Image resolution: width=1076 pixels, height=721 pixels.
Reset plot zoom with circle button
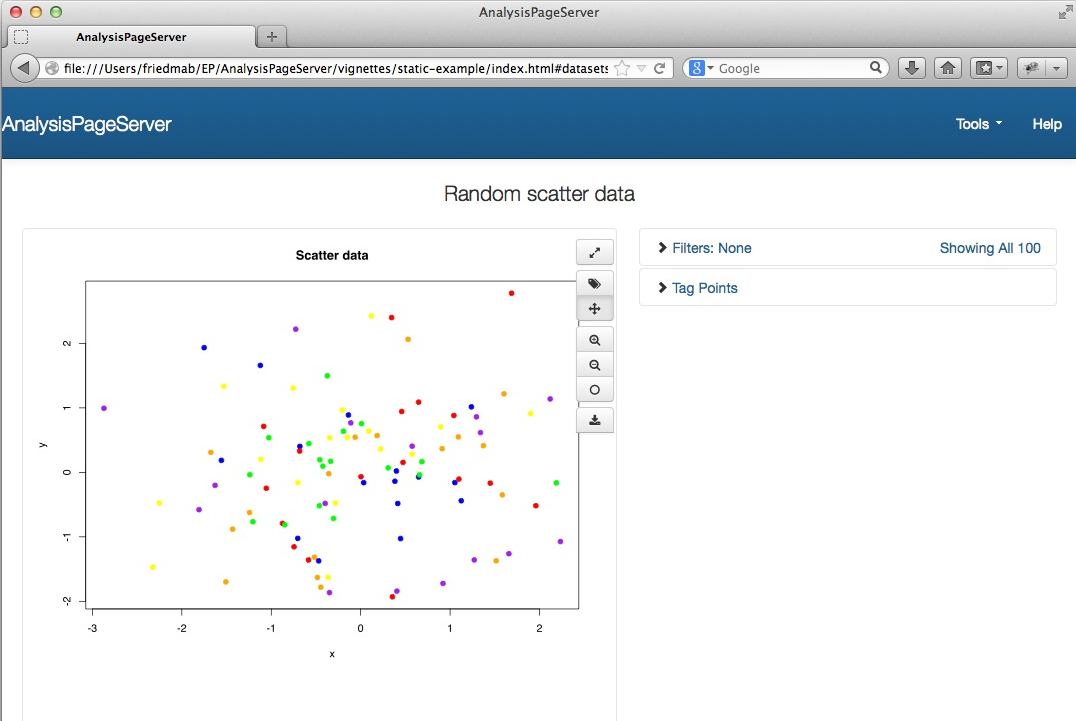coord(595,390)
